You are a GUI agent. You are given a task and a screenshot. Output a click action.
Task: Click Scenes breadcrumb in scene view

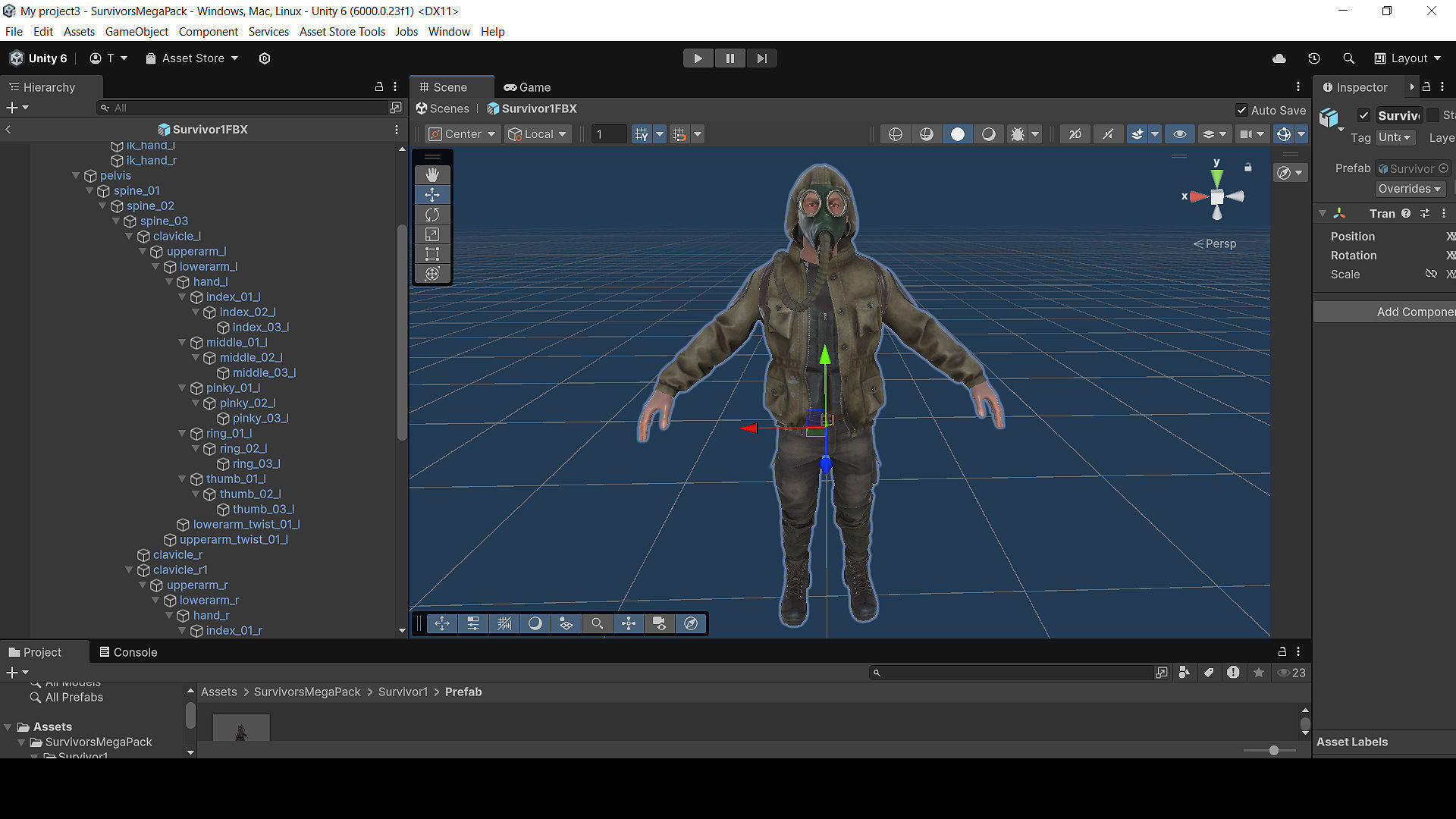(x=443, y=108)
